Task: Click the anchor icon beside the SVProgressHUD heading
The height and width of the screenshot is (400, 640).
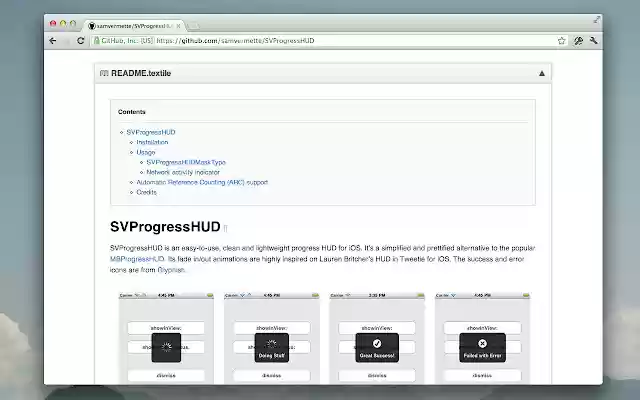Action: coord(225,229)
